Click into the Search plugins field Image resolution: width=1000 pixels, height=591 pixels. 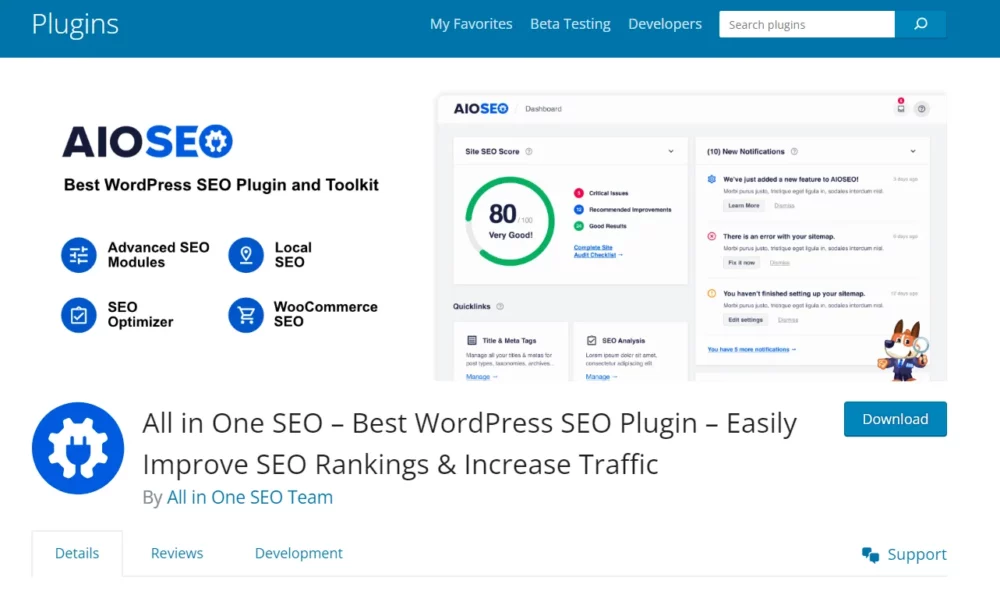coord(807,24)
